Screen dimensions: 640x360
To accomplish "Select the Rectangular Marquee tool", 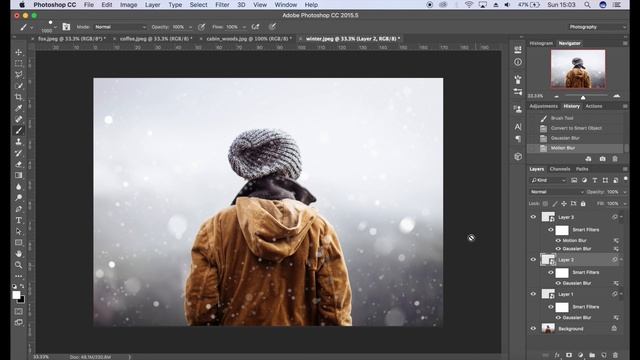I will [x=19, y=64].
